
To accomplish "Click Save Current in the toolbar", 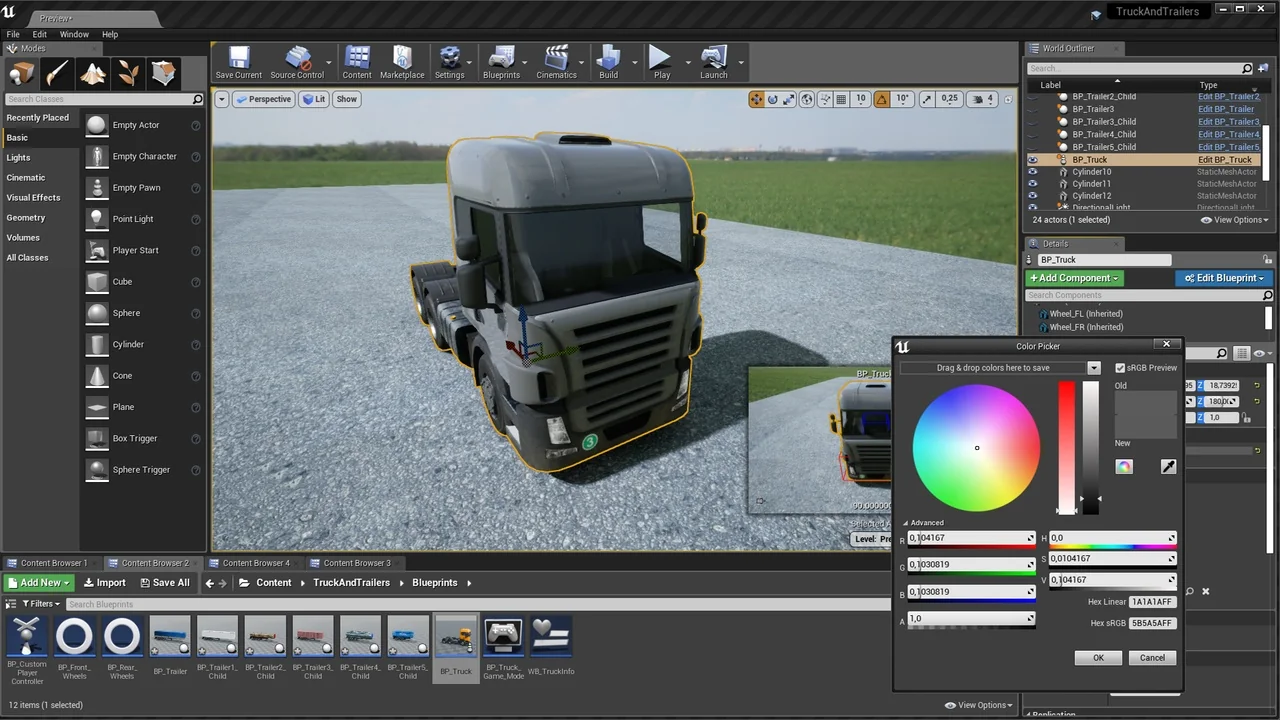I will (238, 62).
